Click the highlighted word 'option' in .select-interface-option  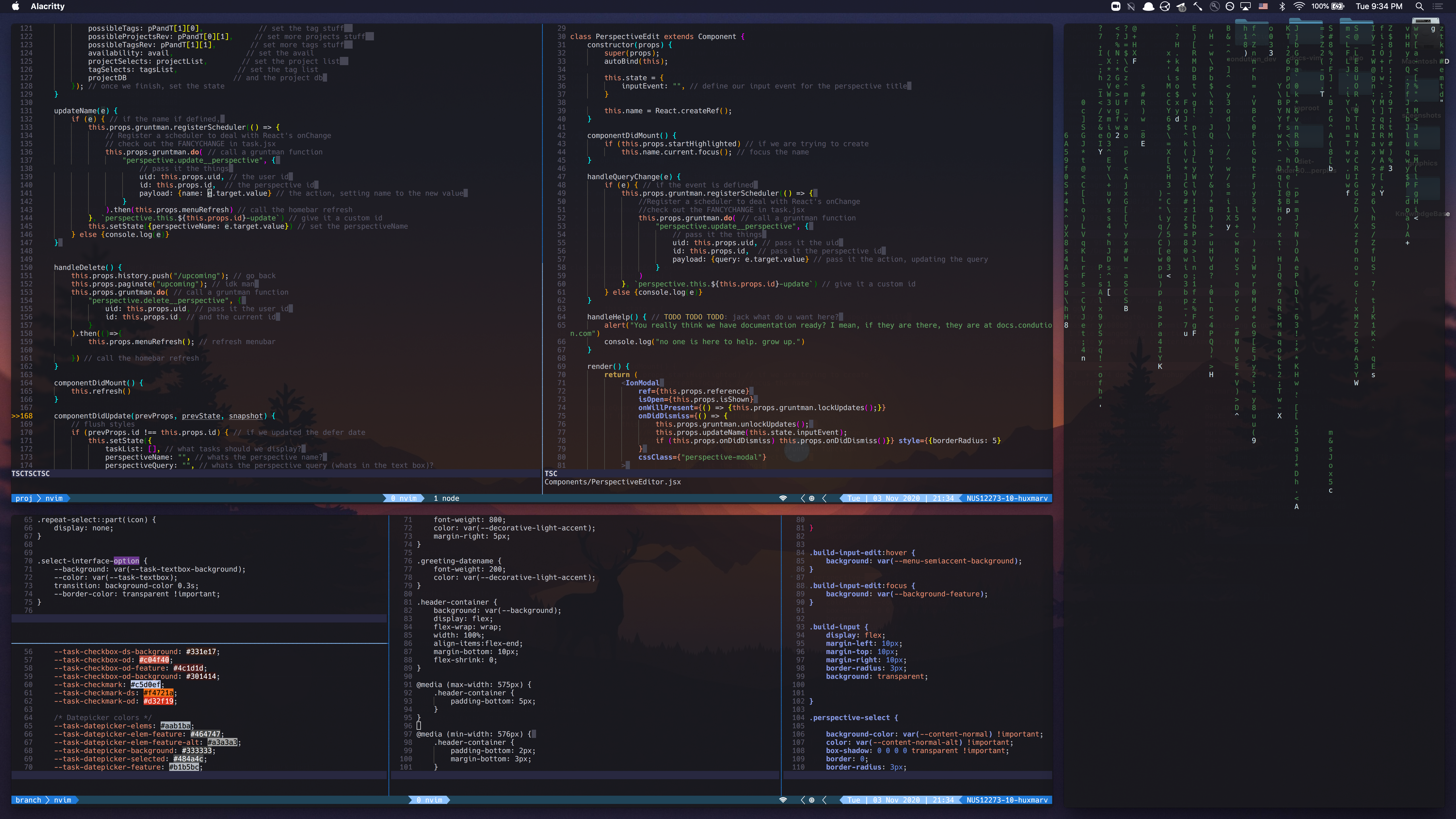pos(126,561)
